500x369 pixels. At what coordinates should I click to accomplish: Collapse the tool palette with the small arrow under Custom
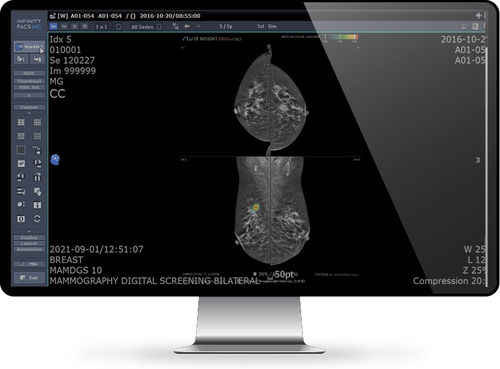29,114
